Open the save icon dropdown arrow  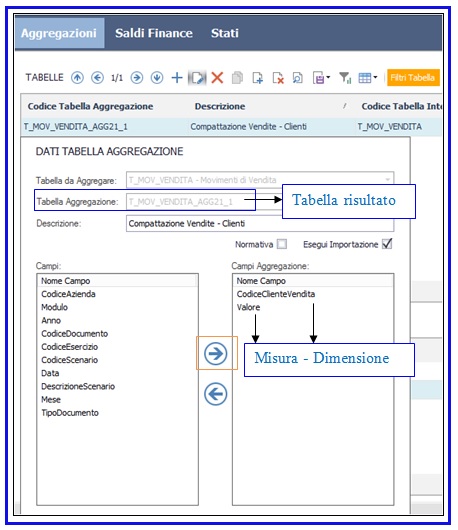(x=328, y=77)
